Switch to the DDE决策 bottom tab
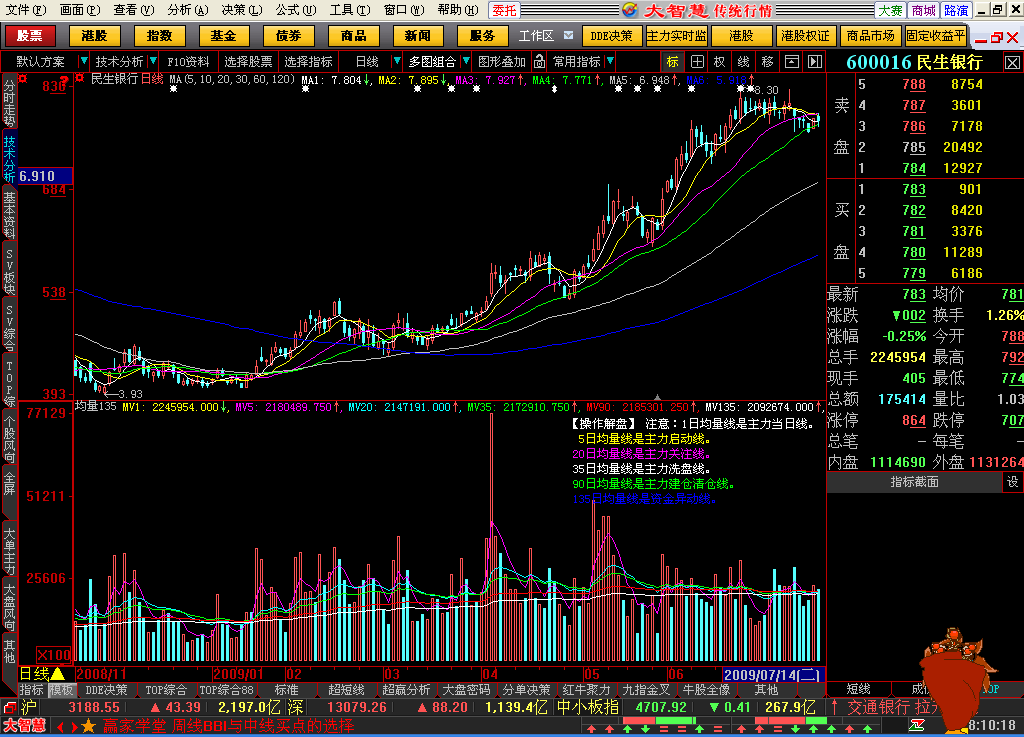 point(106,690)
